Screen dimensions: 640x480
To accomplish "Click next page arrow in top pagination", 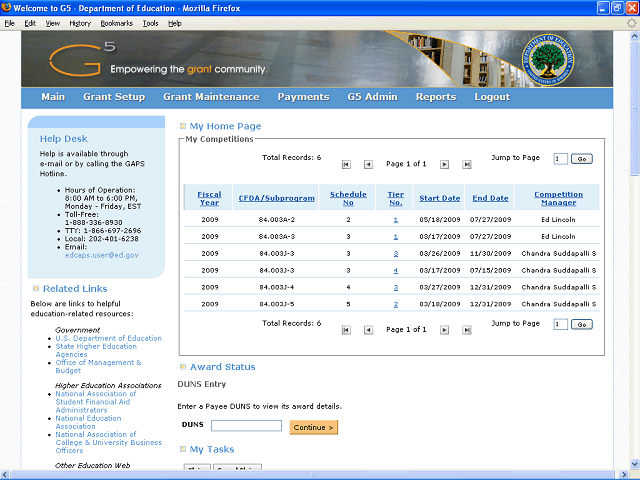I will point(443,164).
